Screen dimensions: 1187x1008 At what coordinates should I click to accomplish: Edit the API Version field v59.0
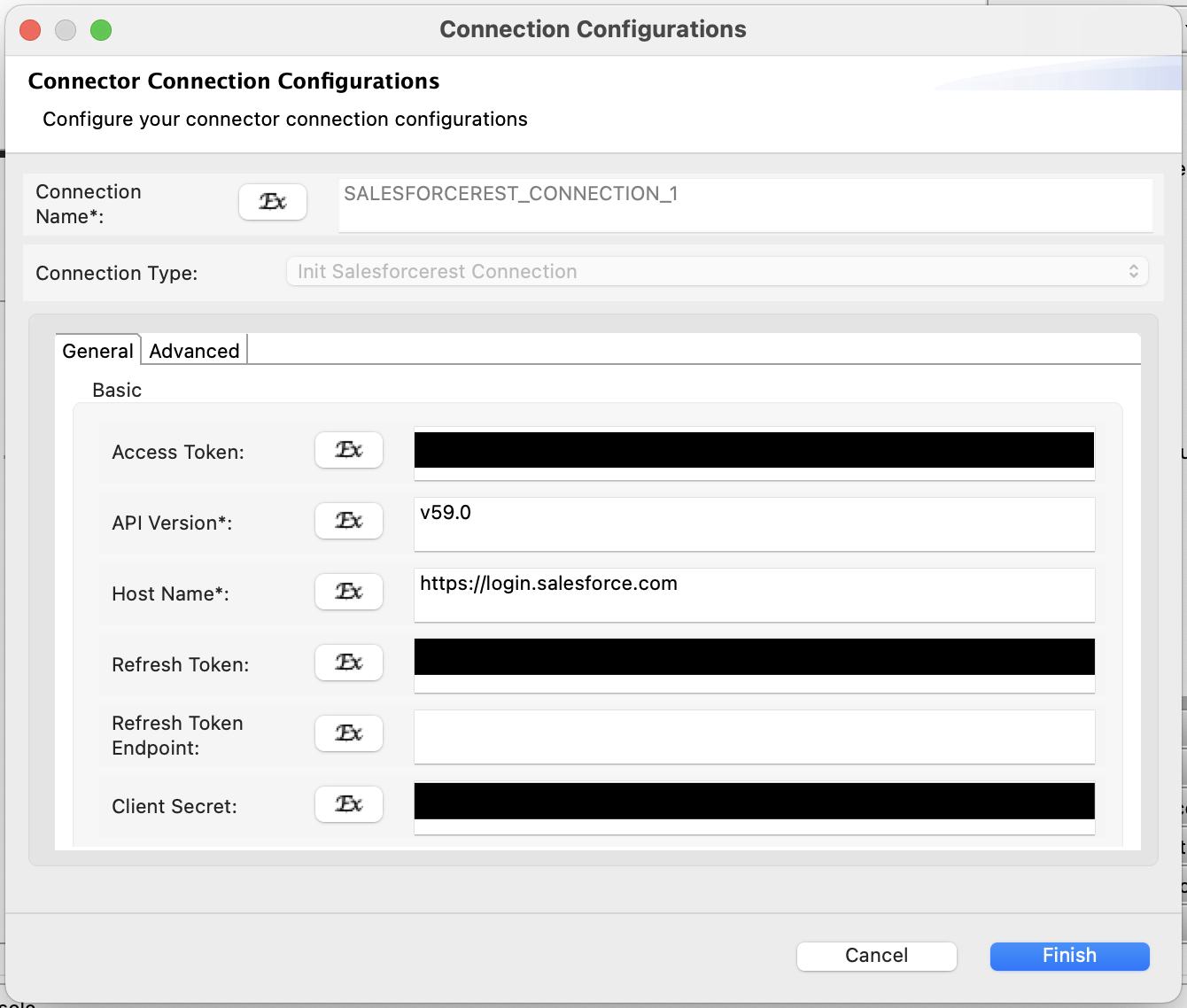755,524
